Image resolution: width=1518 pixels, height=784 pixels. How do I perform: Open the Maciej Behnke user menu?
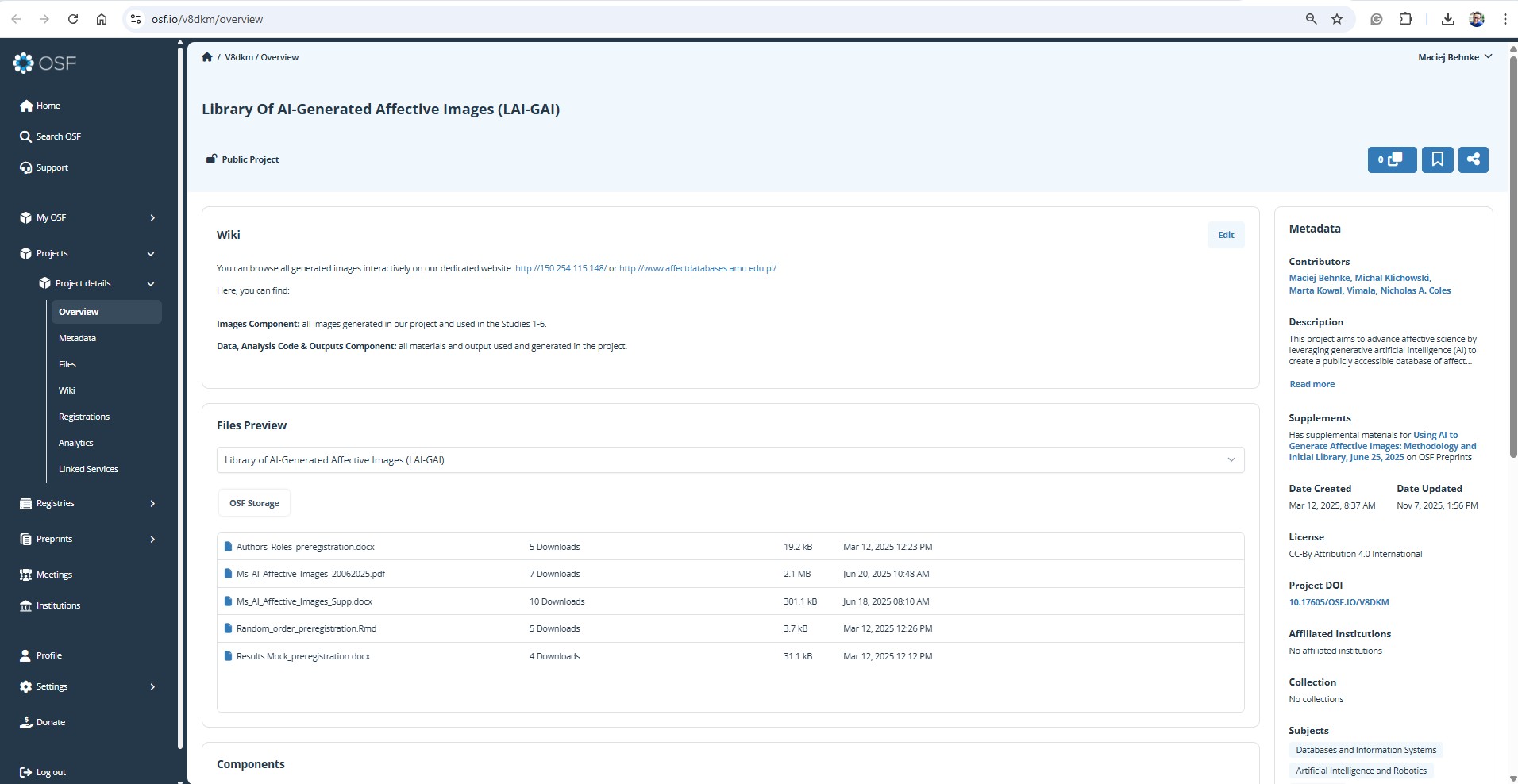[1454, 57]
